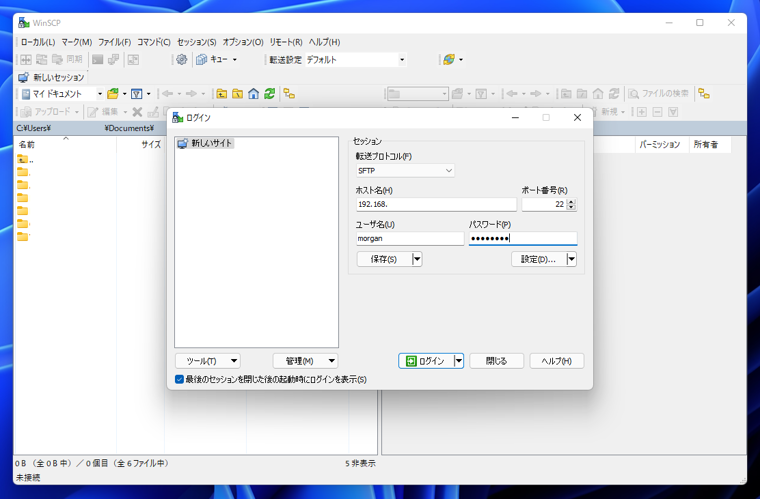760x499 pixels.
Task: Click the compare directories icon in WinSCP toolbar
Action: [26, 60]
